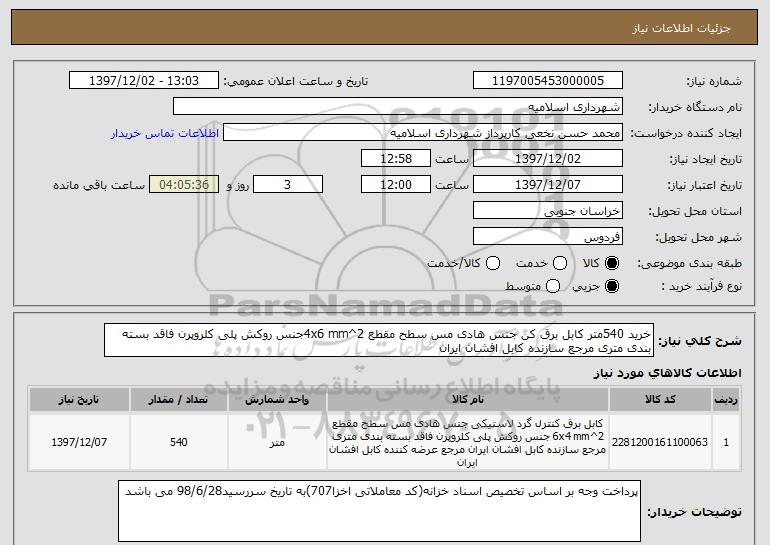Click the جزئیات اطلاعات نیاز page title
Image resolution: width=770 pixels, height=545 pixels.
point(681,28)
